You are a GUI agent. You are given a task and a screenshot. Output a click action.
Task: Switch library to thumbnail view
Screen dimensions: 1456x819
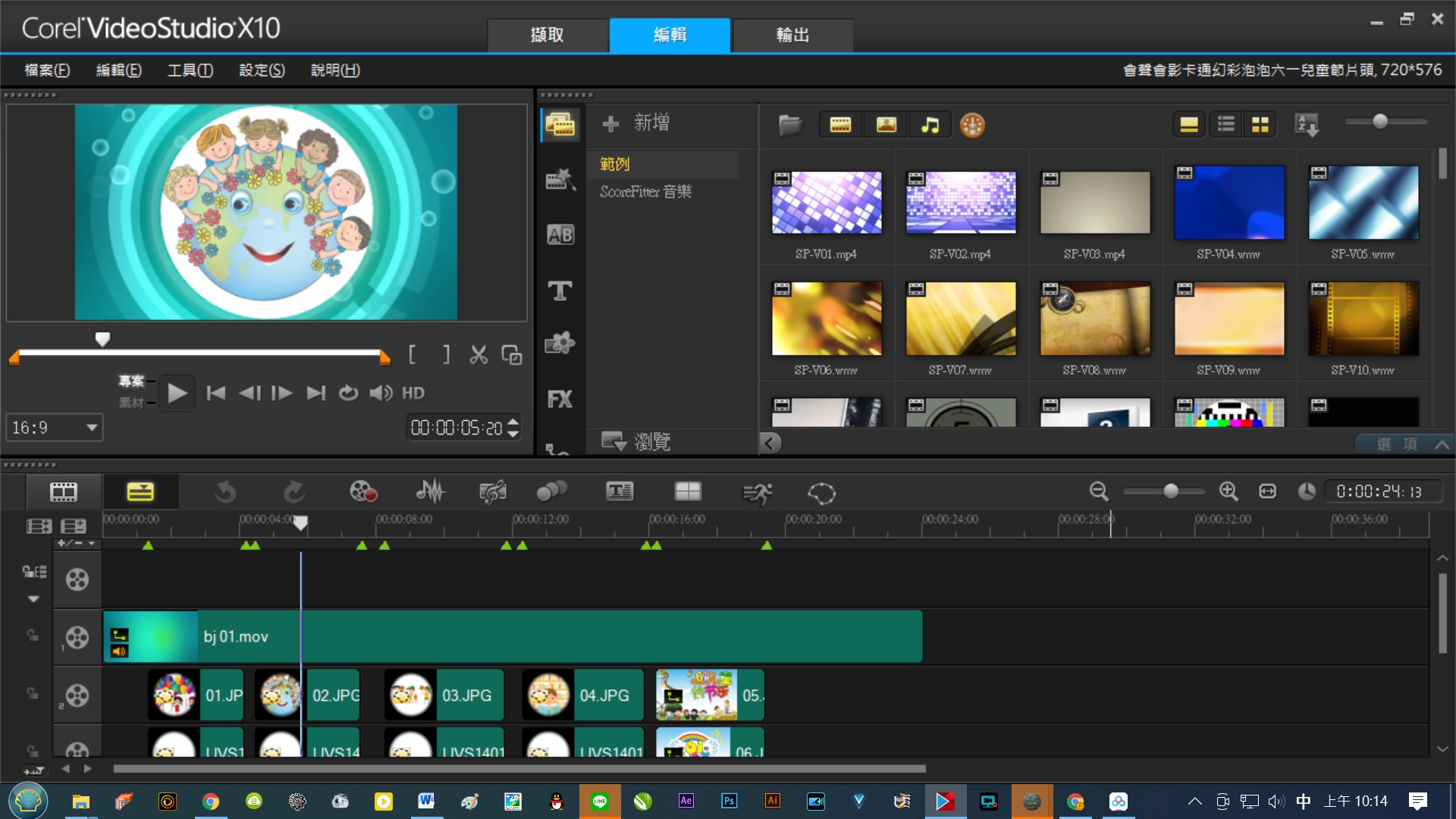click(1260, 124)
